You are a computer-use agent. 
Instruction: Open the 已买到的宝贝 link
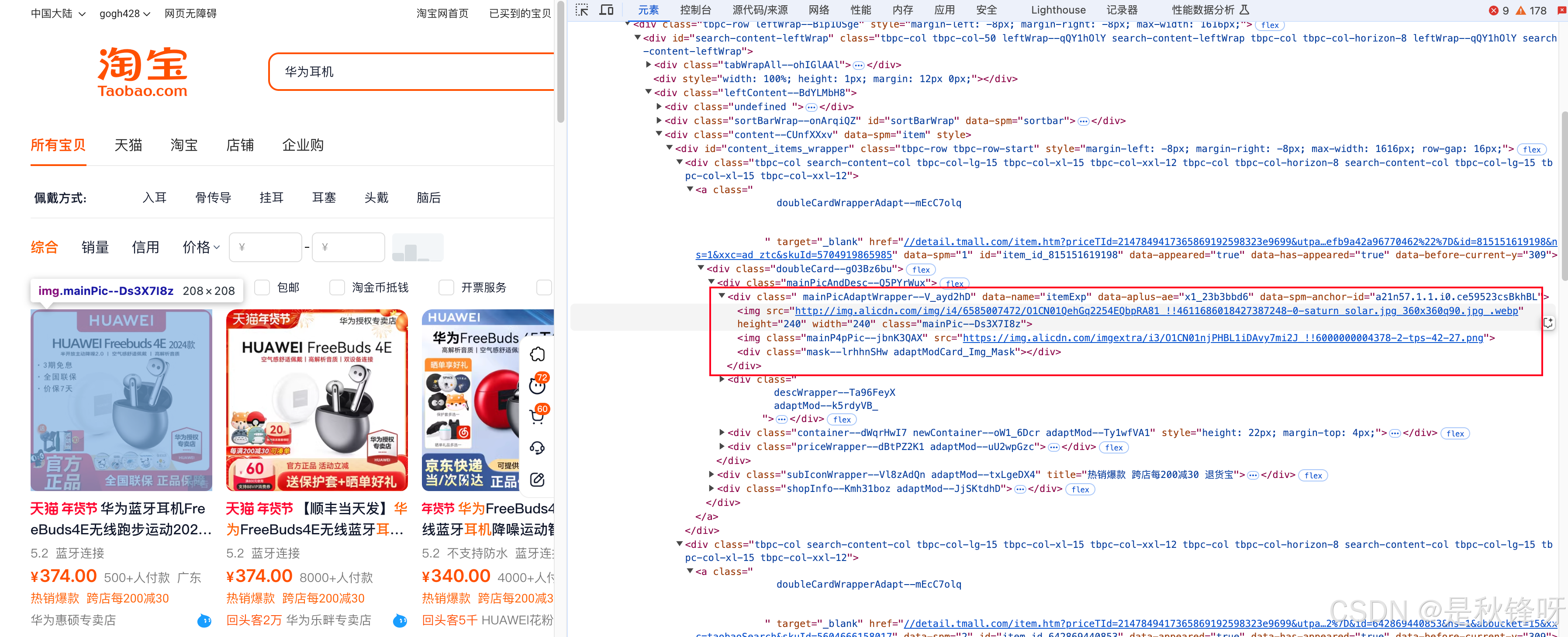pyautogui.click(x=521, y=14)
